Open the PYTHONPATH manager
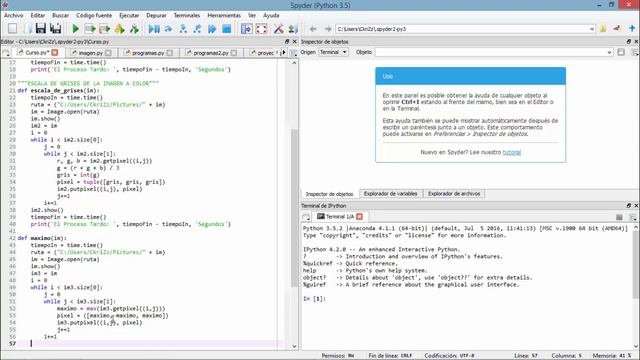 point(293,29)
